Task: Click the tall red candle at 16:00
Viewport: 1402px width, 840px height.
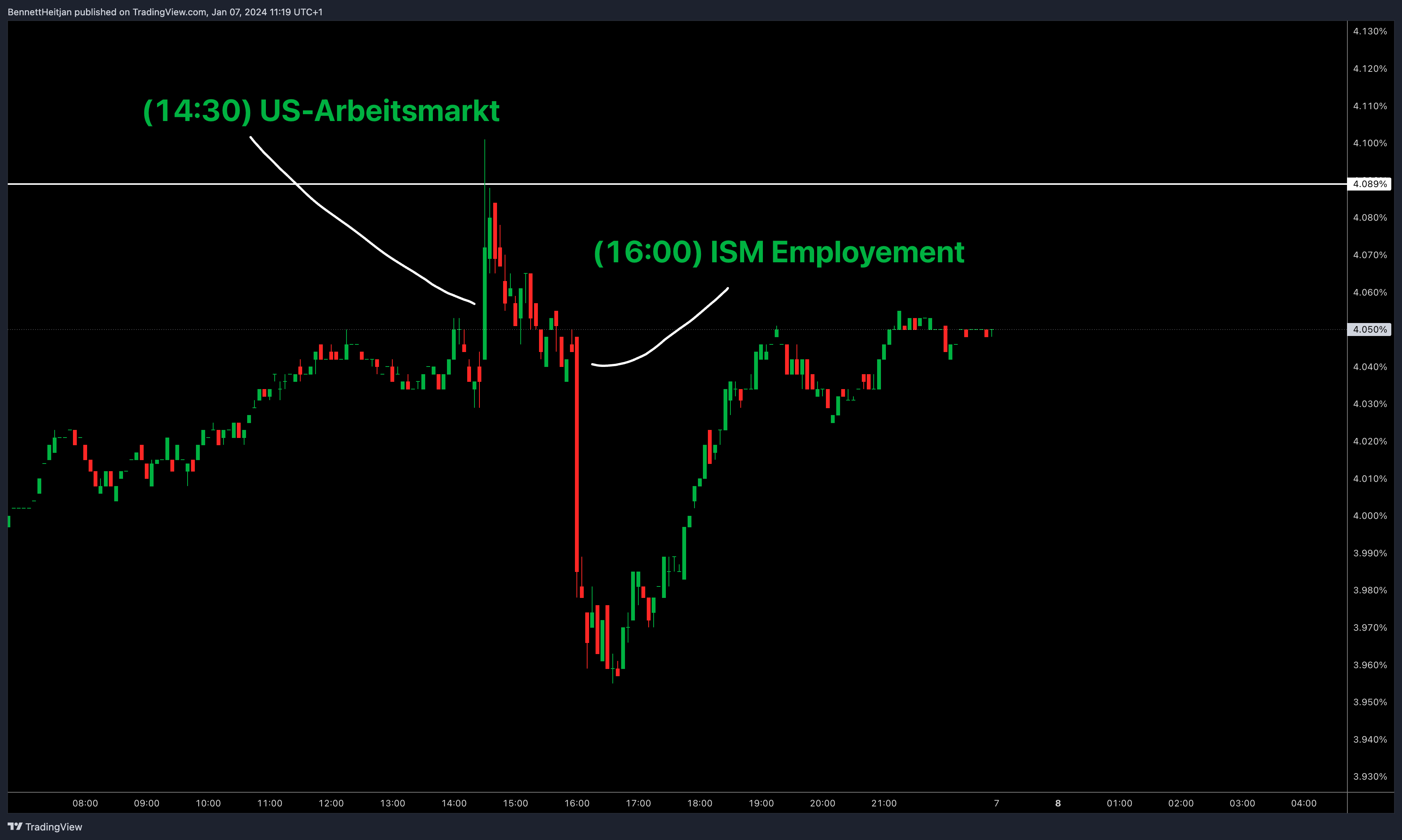Action: pos(576,453)
